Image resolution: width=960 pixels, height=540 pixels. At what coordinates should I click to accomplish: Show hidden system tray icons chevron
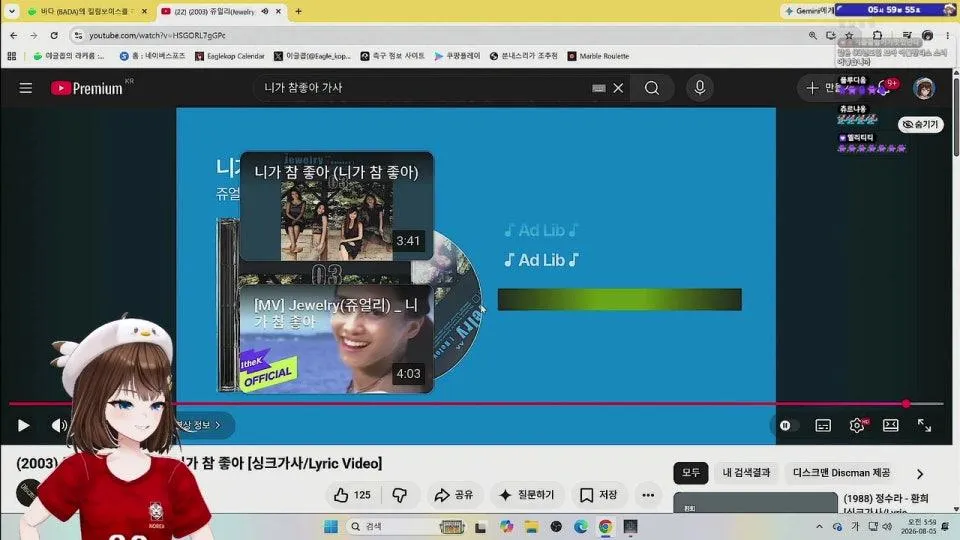(819, 527)
